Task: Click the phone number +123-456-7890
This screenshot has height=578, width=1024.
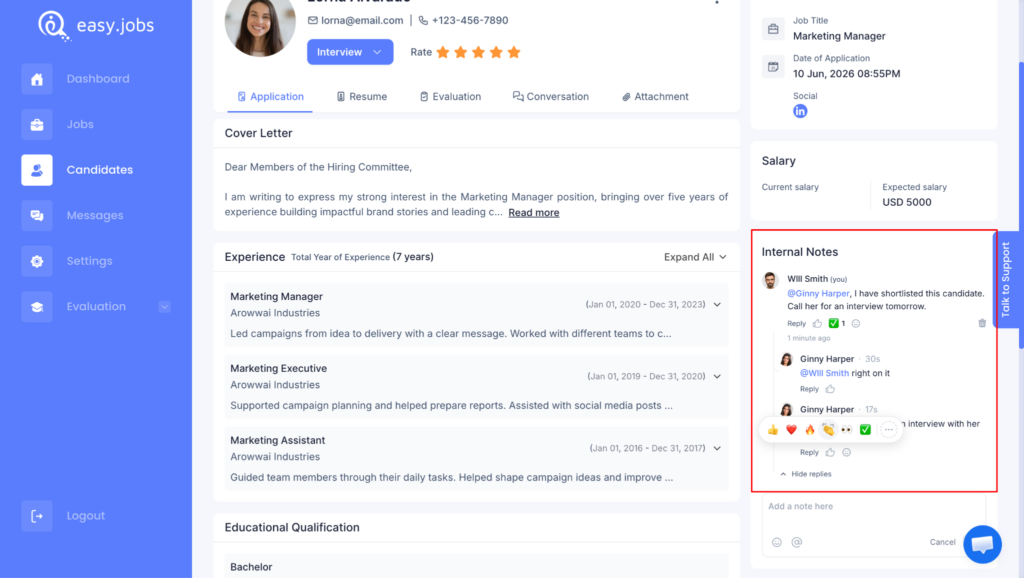Action: 470,20
